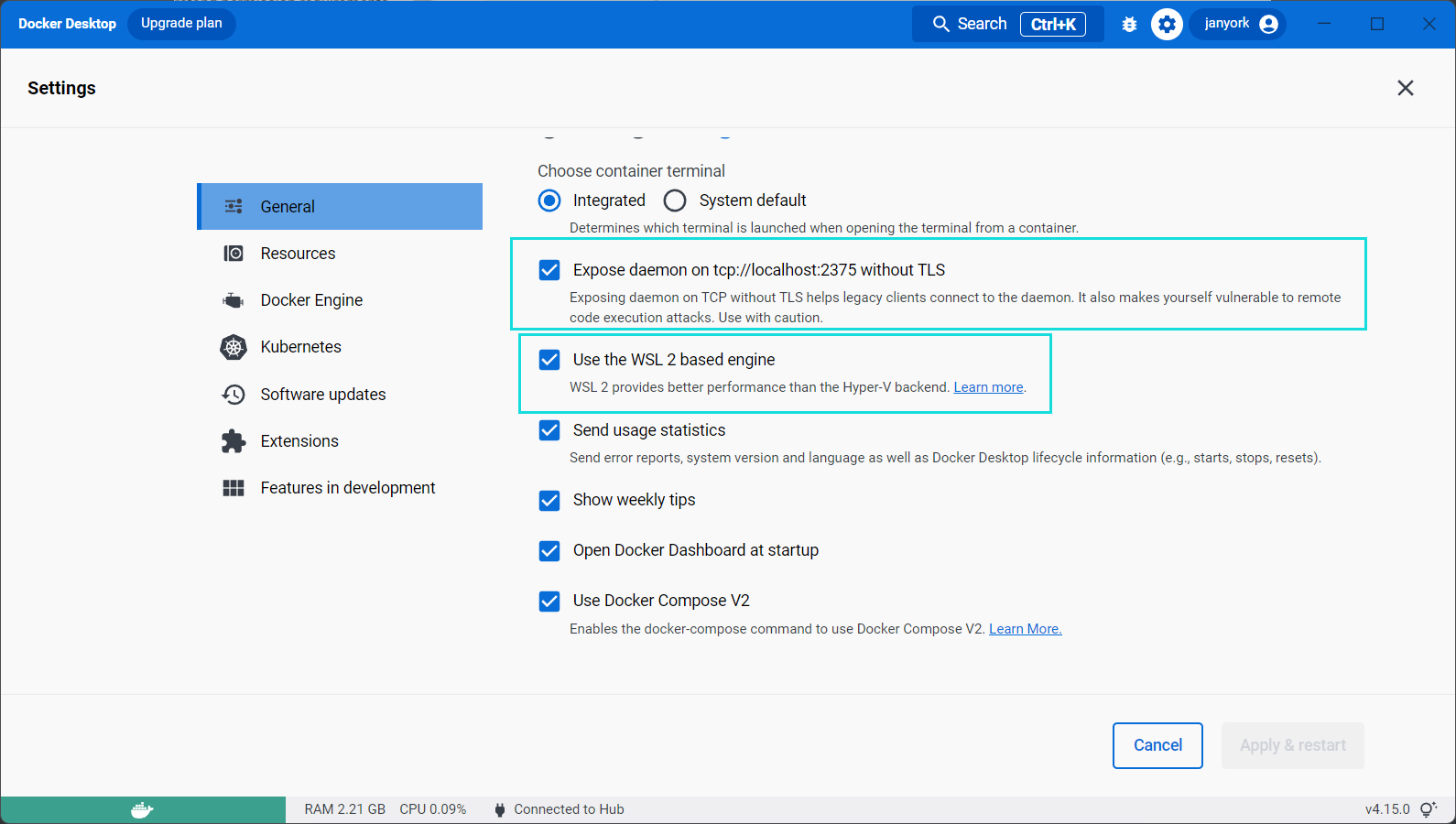This screenshot has height=824, width=1456.
Task: Click the Docker whale status icon
Action: point(143,809)
